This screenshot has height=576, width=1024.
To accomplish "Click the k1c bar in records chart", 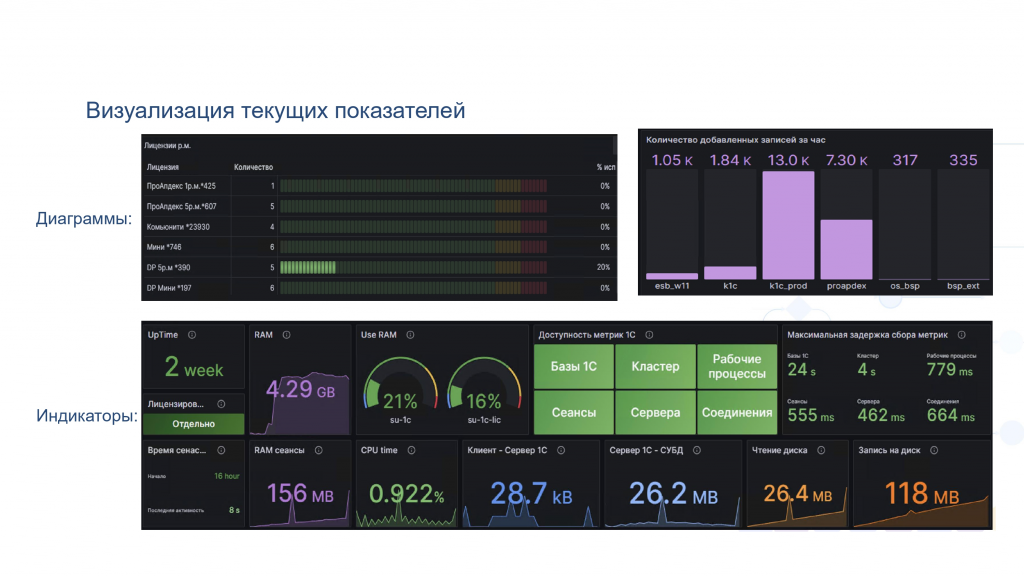I will 730,273.
